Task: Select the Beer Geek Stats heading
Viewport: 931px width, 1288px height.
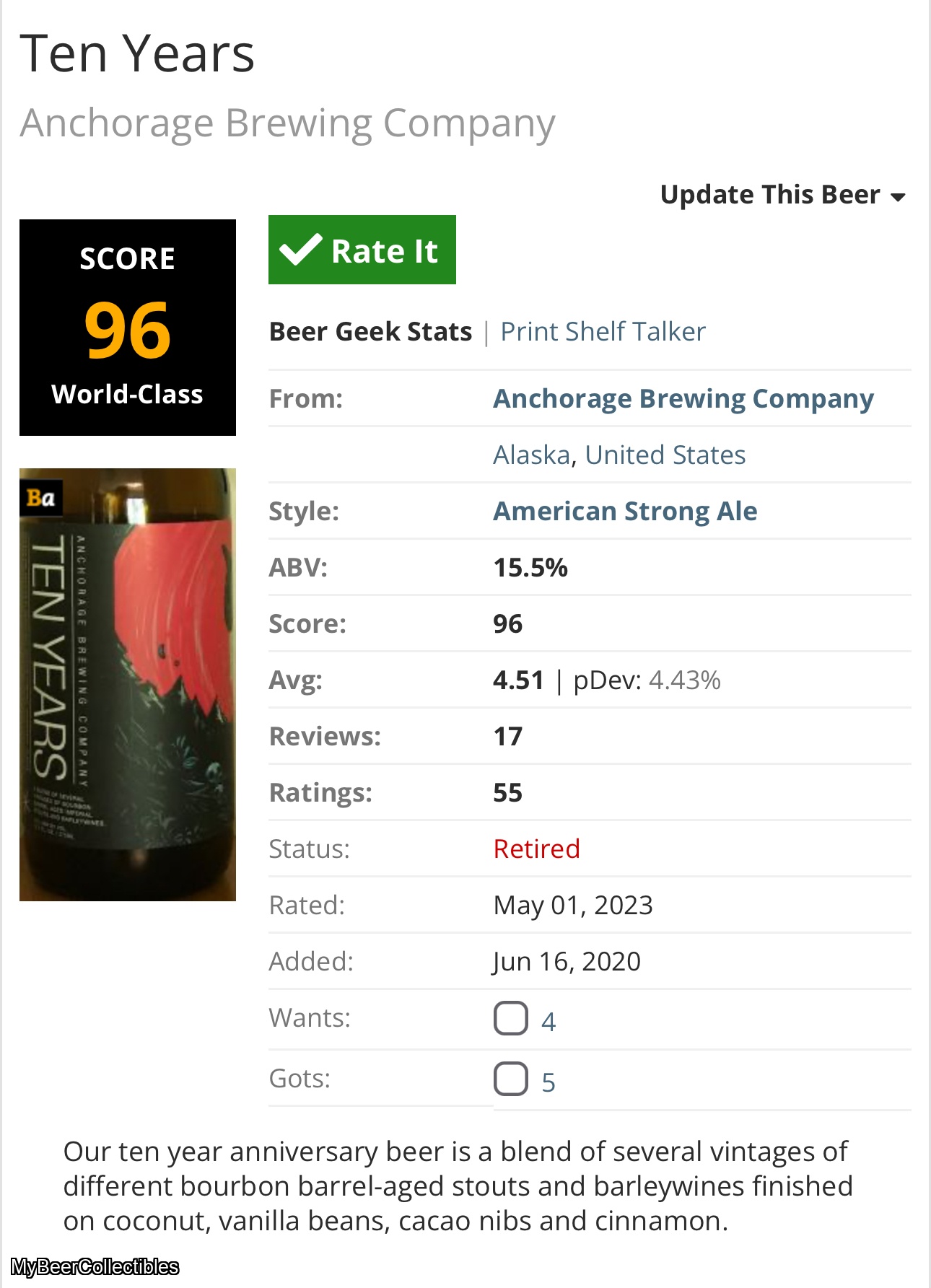Action: [x=370, y=331]
